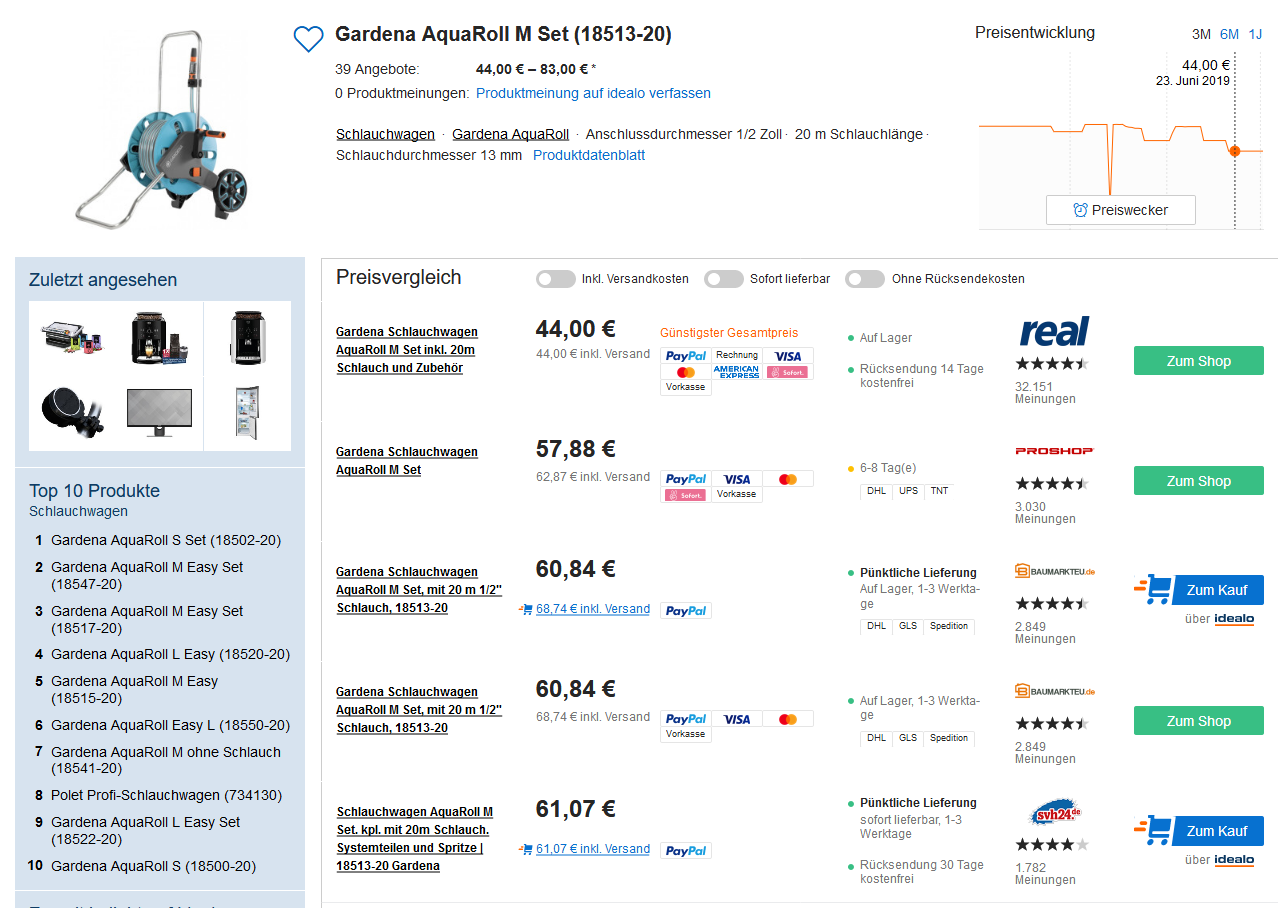Switch on Ohne Rücksendekosten filter
This screenshot has height=908, width=1278.
[x=865, y=279]
